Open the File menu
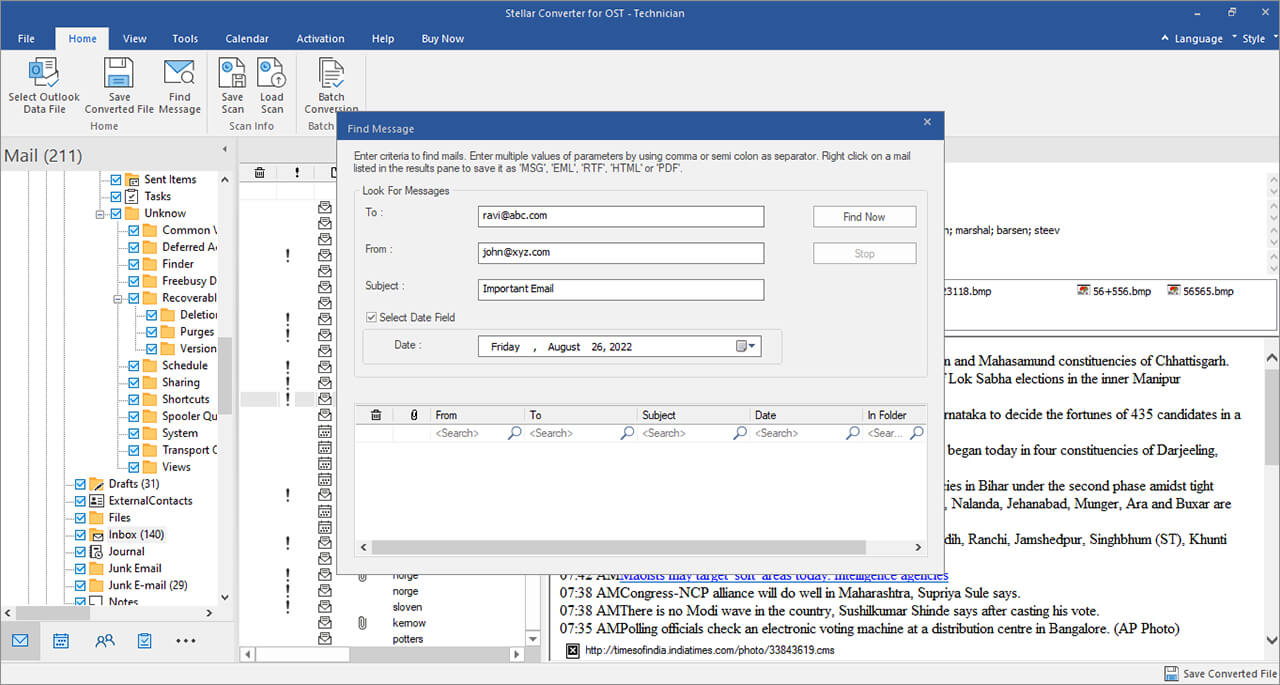 pyautogui.click(x=26, y=39)
